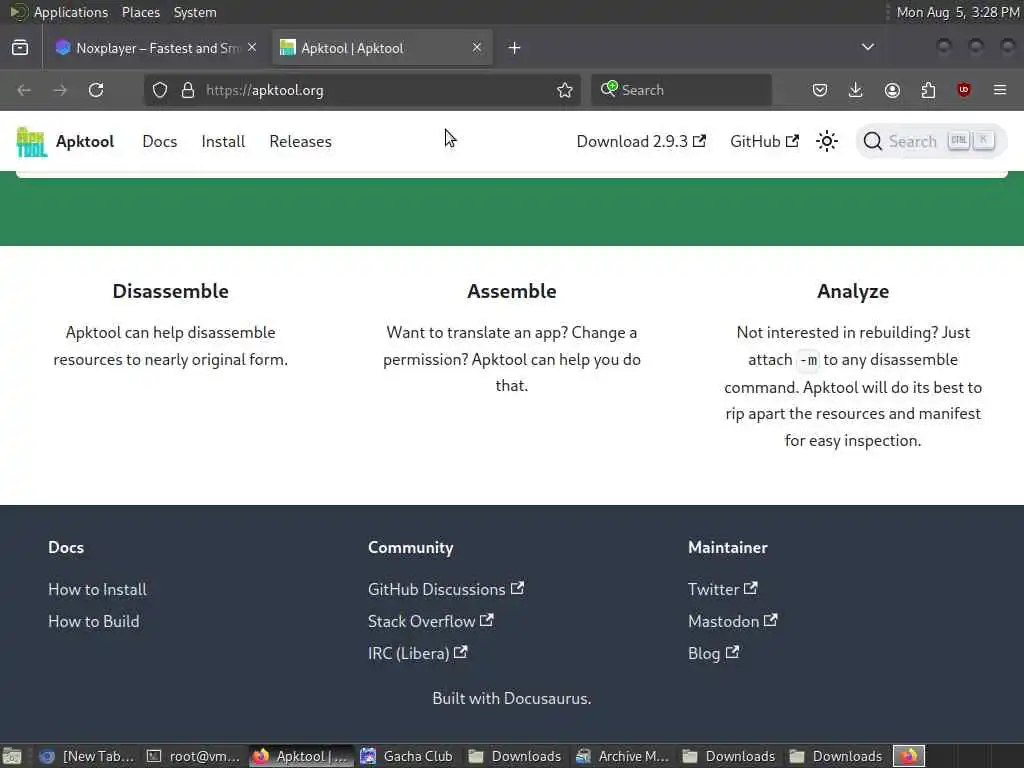Screen dimensions: 1024x768
Task: Select the Apktool | Apktool tab
Action: tap(382, 48)
